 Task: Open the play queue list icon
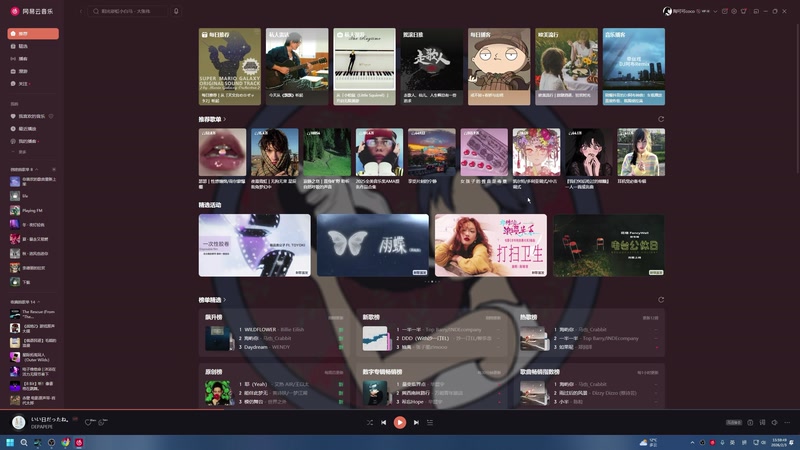430,422
